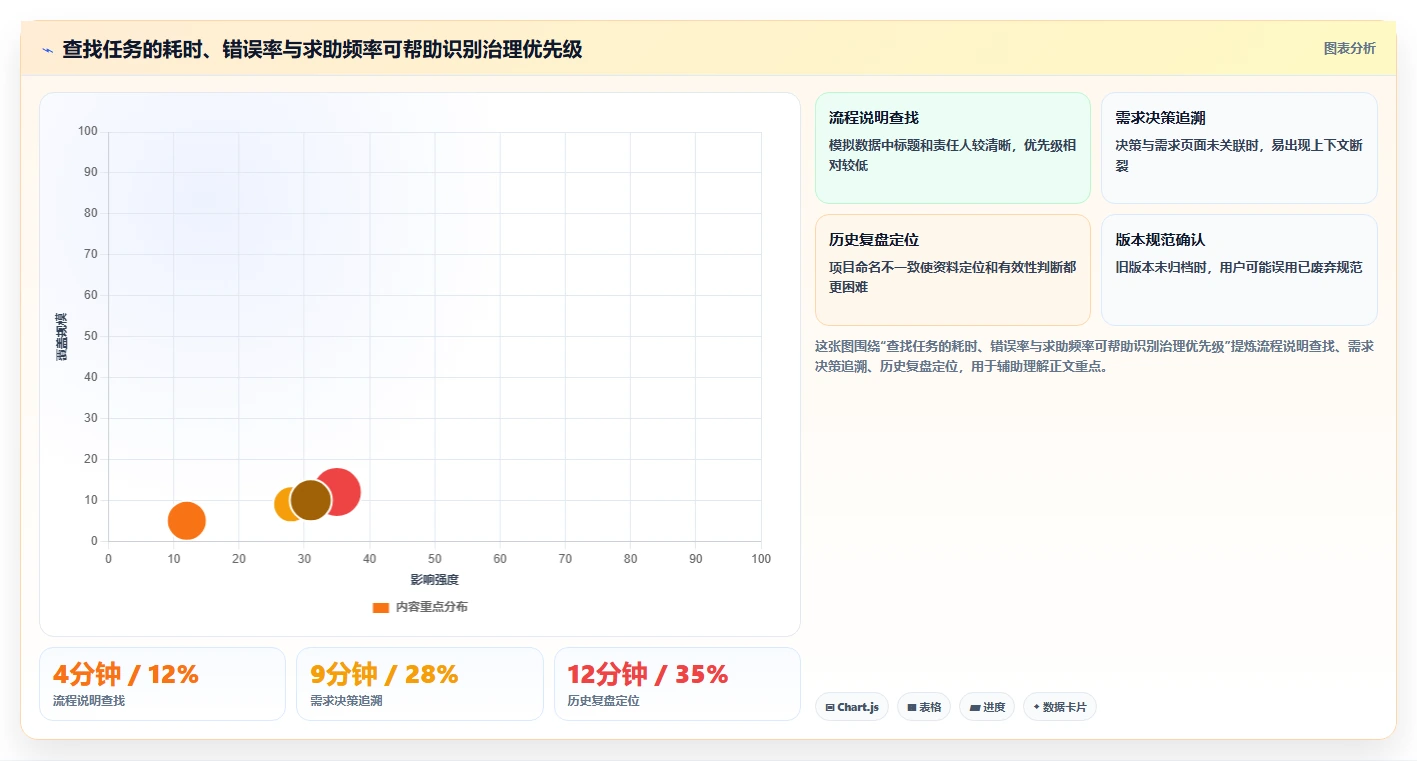Viewport: 1417px width, 761px height.
Task: Click the header title about 查找任务的耗时
Action: pos(322,49)
